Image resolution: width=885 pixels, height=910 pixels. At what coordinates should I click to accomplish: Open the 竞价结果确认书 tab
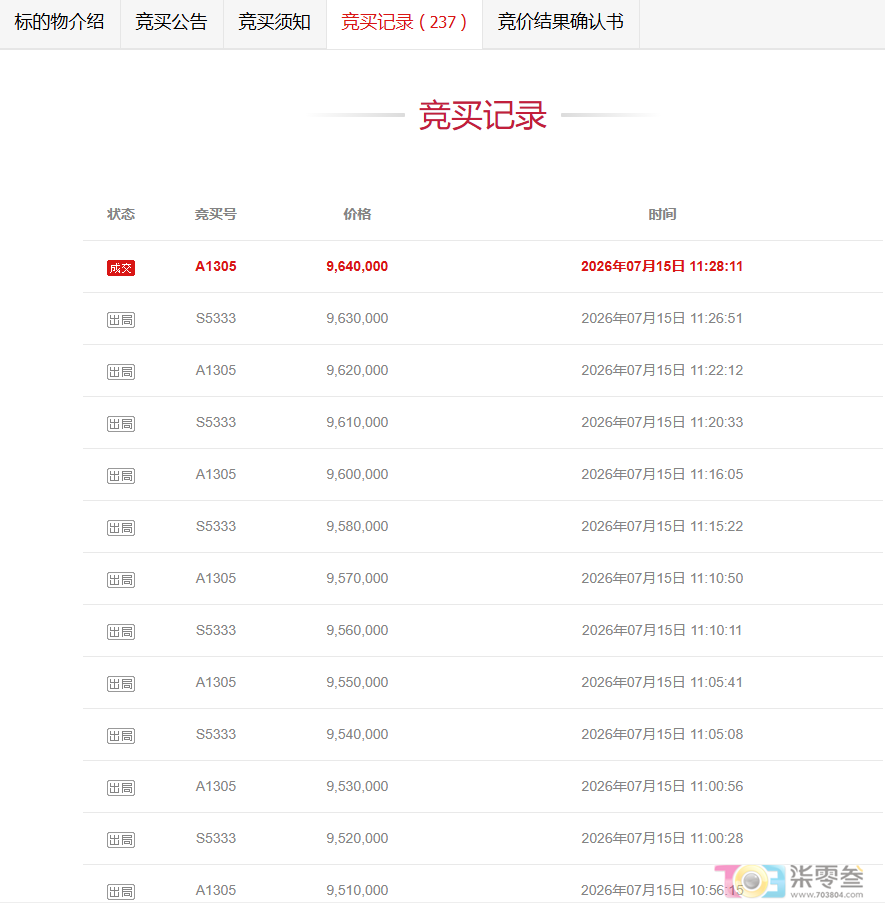point(561,23)
